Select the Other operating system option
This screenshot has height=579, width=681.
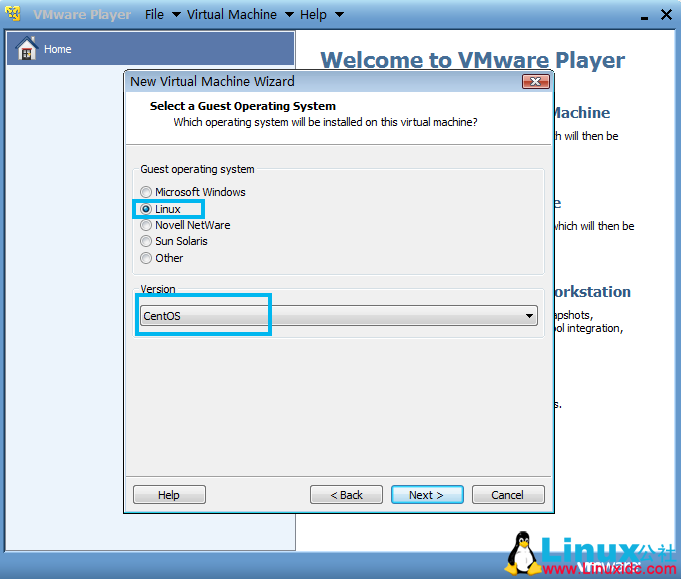click(x=146, y=258)
